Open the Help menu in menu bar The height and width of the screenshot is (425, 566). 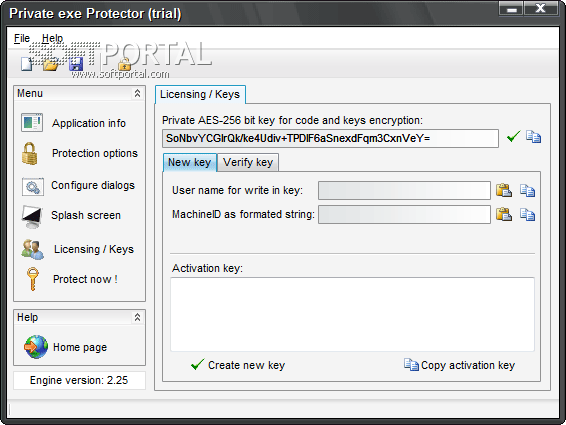tap(52, 38)
